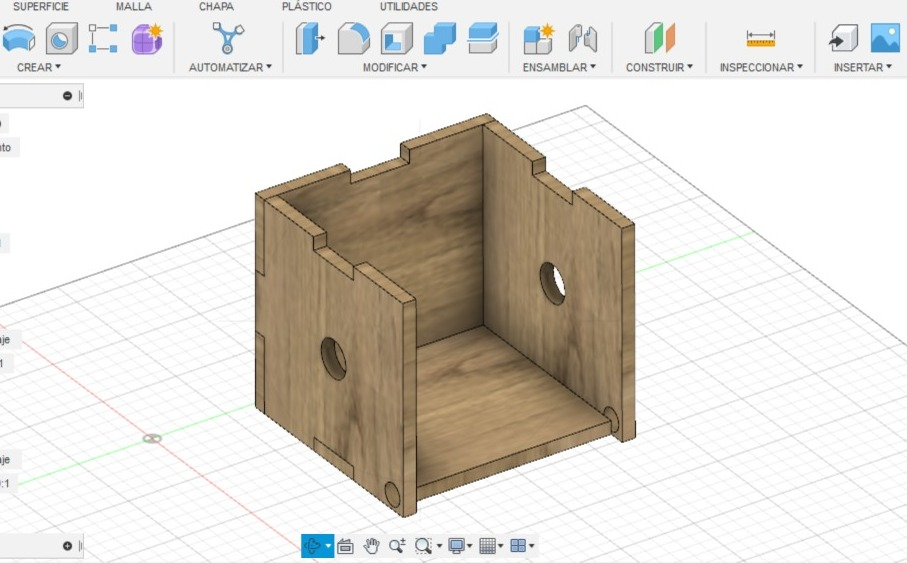
Task: Open the PLÁSTICO tab
Action: (x=307, y=6)
